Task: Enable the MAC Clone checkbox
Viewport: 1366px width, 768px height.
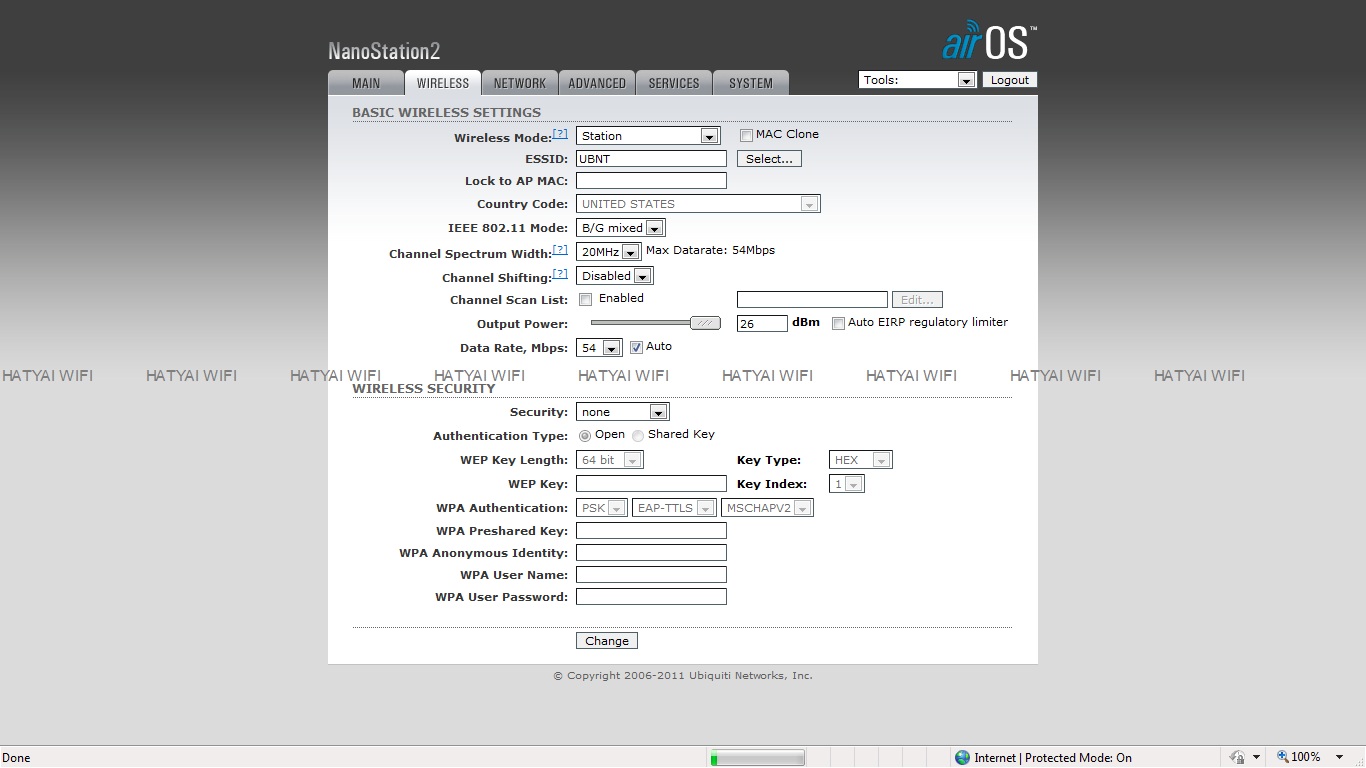Action: tap(746, 135)
